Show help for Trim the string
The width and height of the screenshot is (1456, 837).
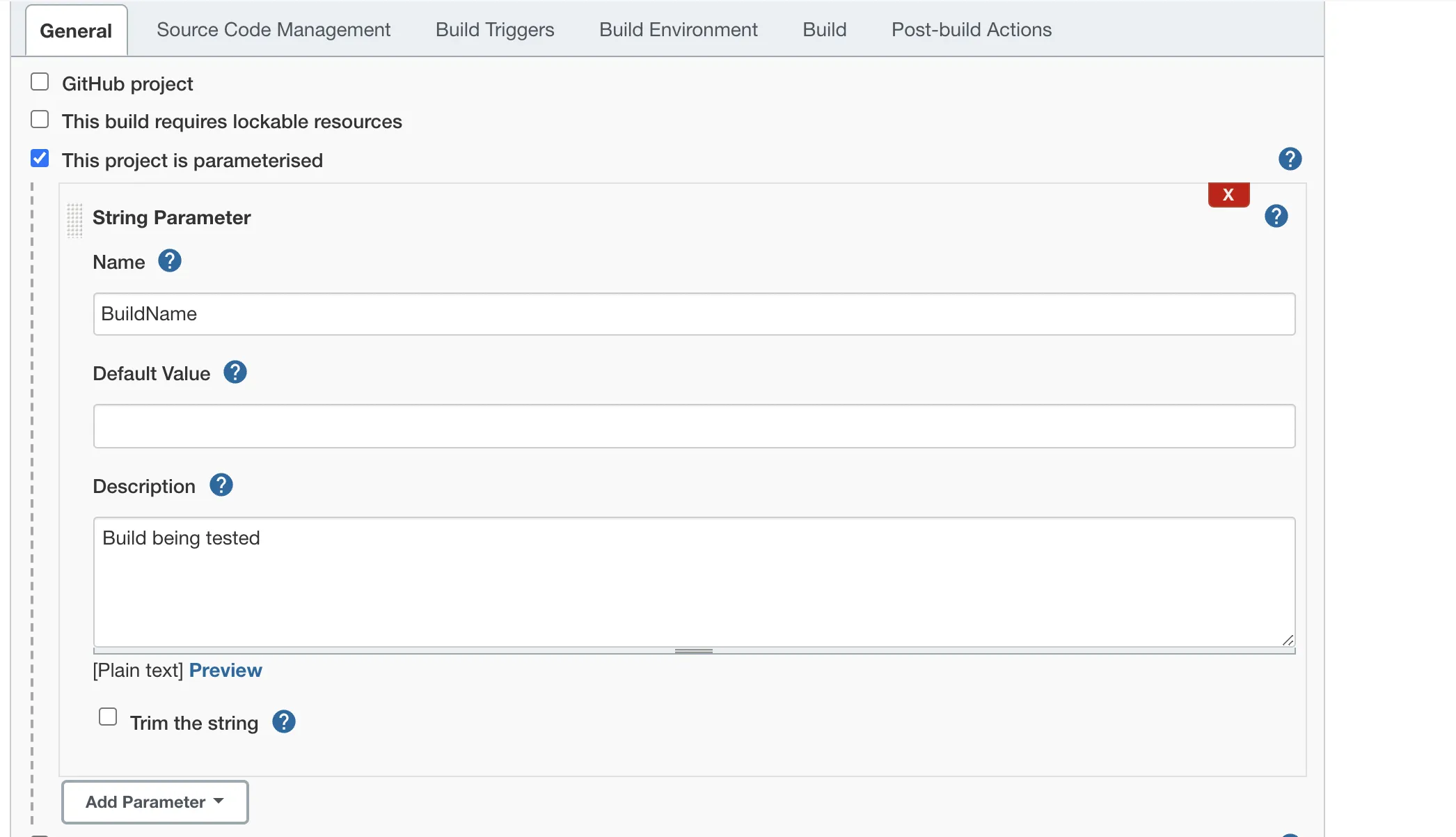284,722
